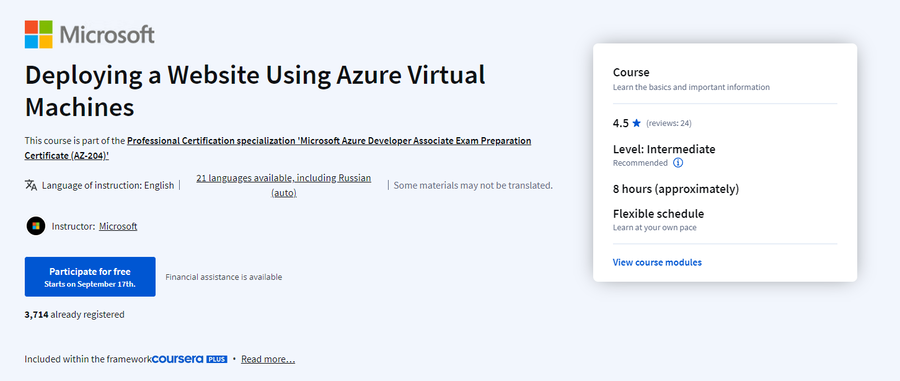Viewport: 900px width, 381px height.
Task: Open the level recommendation info icon
Action: pyautogui.click(x=678, y=163)
